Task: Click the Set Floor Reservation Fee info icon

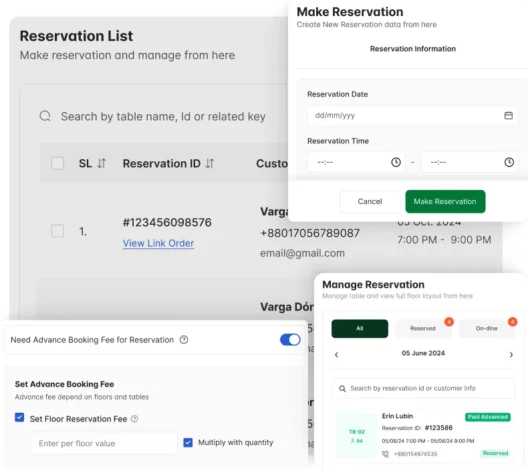Action: pos(134,418)
